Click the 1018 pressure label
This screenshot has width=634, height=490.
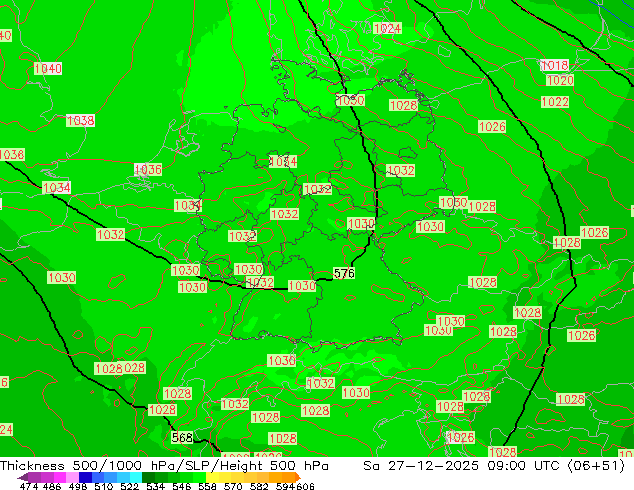(555, 65)
